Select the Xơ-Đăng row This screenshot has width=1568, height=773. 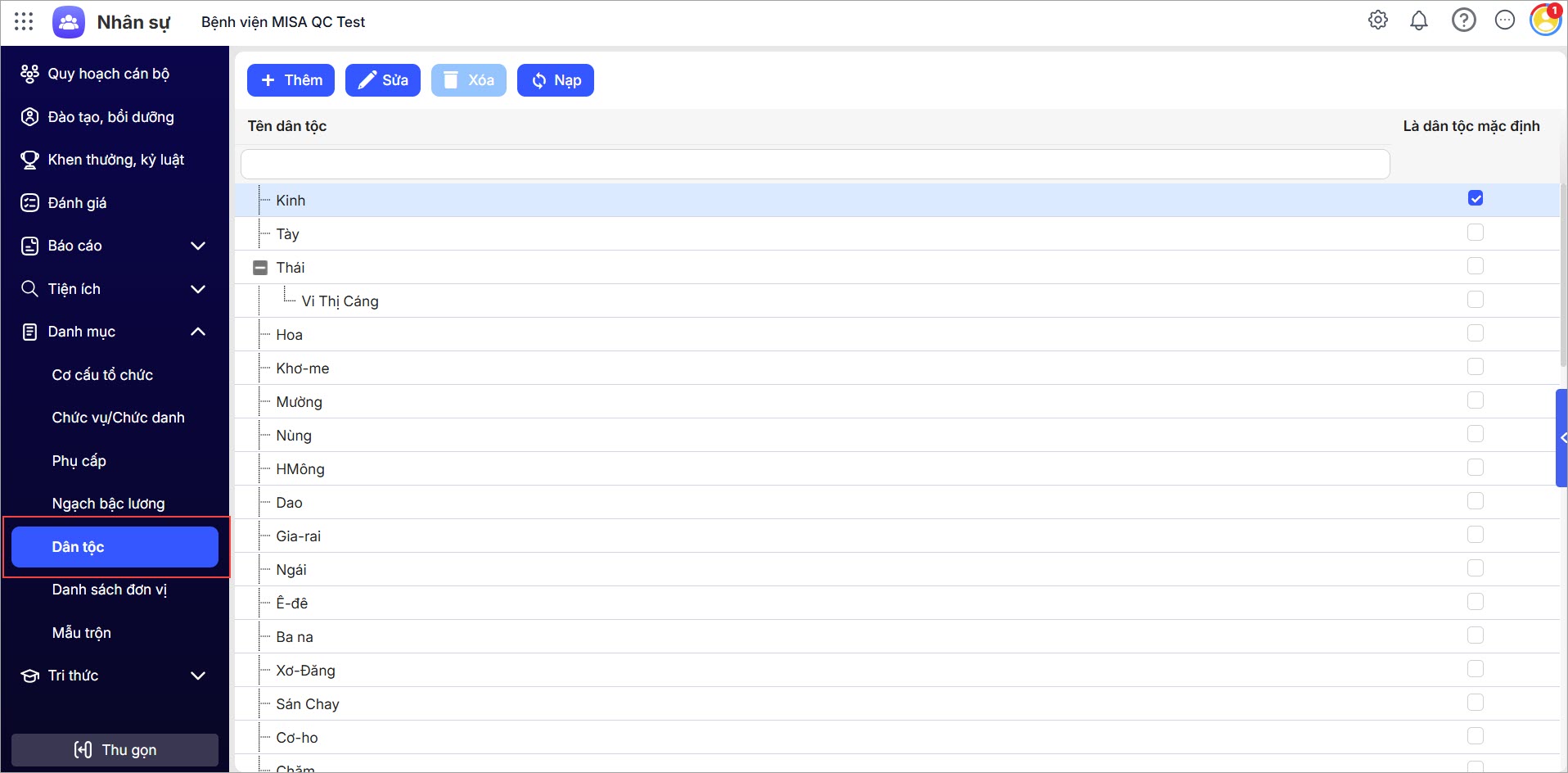(897, 670)
